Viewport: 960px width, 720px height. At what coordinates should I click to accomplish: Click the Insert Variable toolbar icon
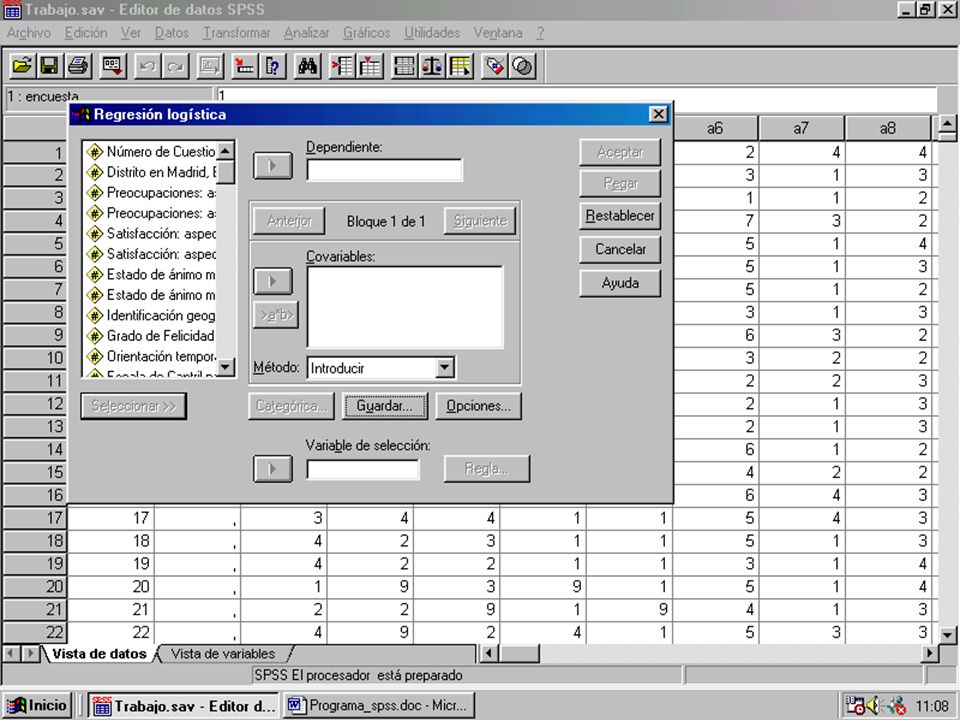(370, 66)
